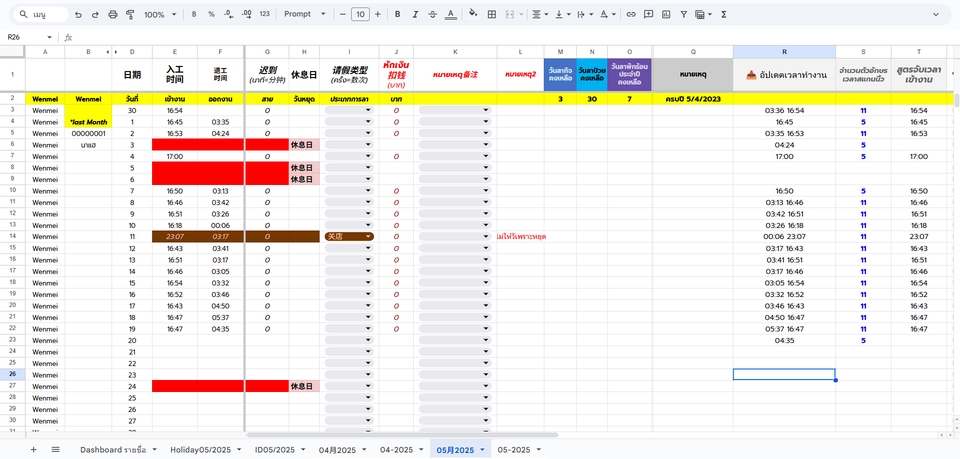
Task: Open text wrapping options
Action: point(584,14)
